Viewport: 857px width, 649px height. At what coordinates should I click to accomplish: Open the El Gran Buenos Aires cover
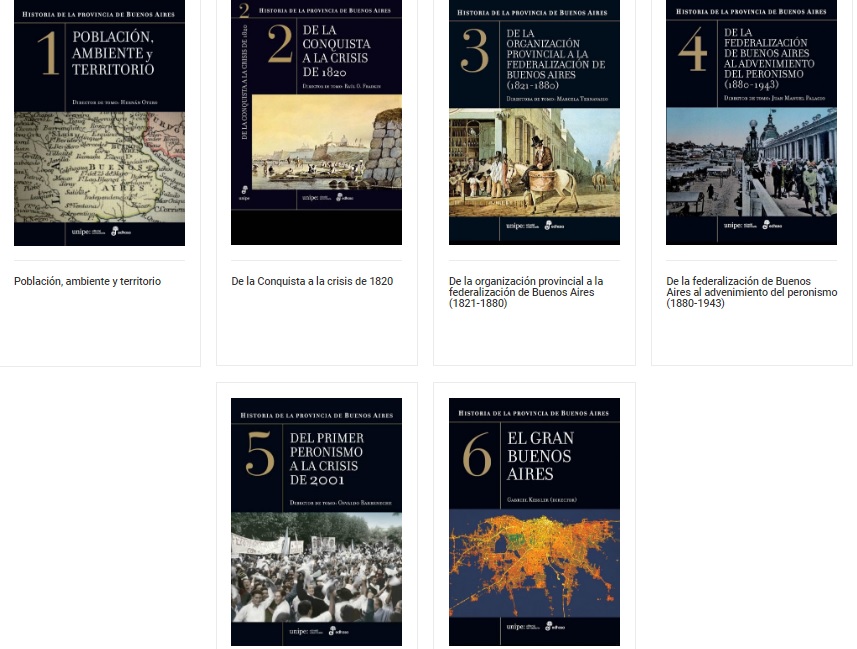click(535, 522)
